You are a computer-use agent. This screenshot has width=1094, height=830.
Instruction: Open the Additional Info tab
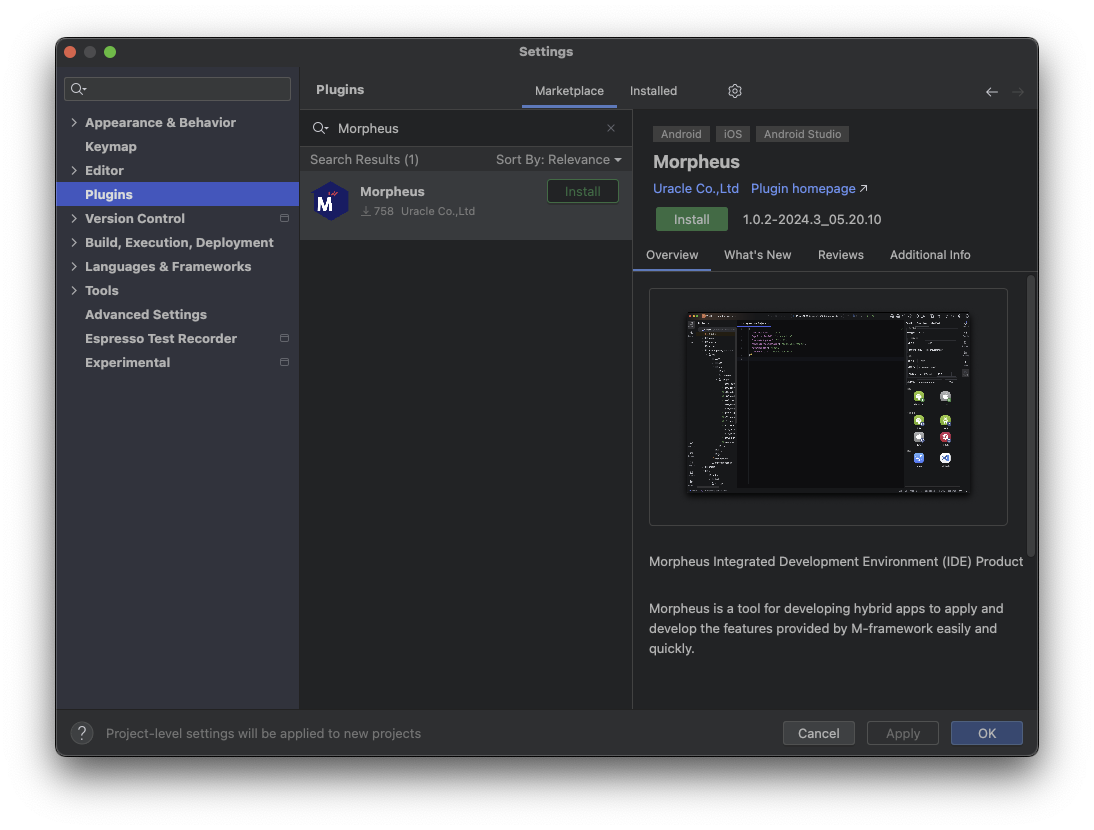coord(929,255)
